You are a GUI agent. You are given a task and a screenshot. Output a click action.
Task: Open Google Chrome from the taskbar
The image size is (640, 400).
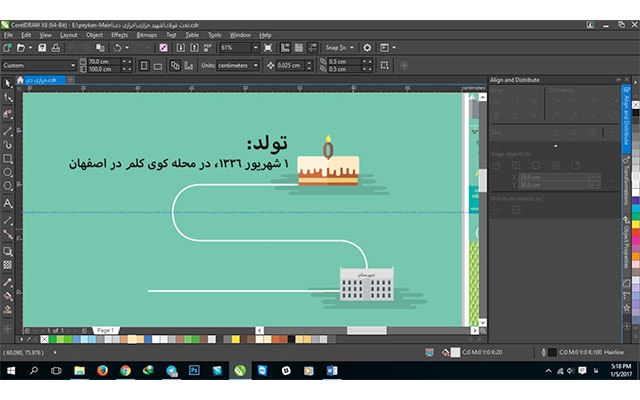point(125,371)
